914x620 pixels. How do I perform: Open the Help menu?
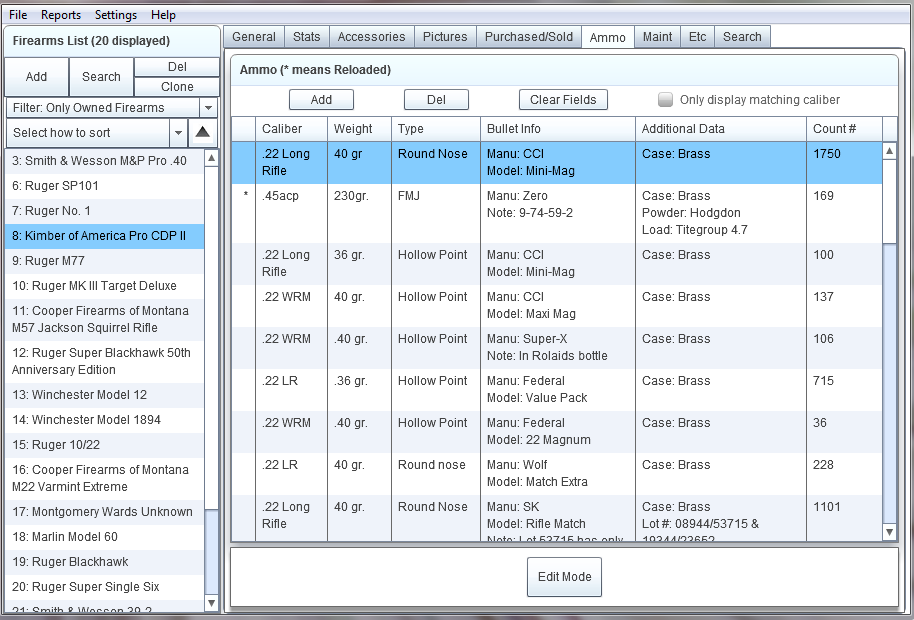coord(163,15)
